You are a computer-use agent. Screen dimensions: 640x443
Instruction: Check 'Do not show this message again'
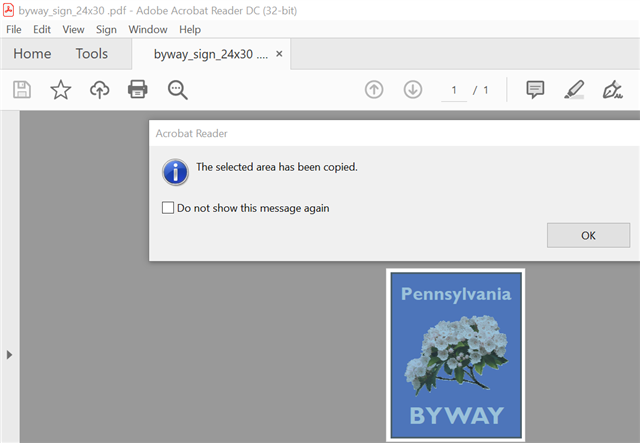pos(168,208)
